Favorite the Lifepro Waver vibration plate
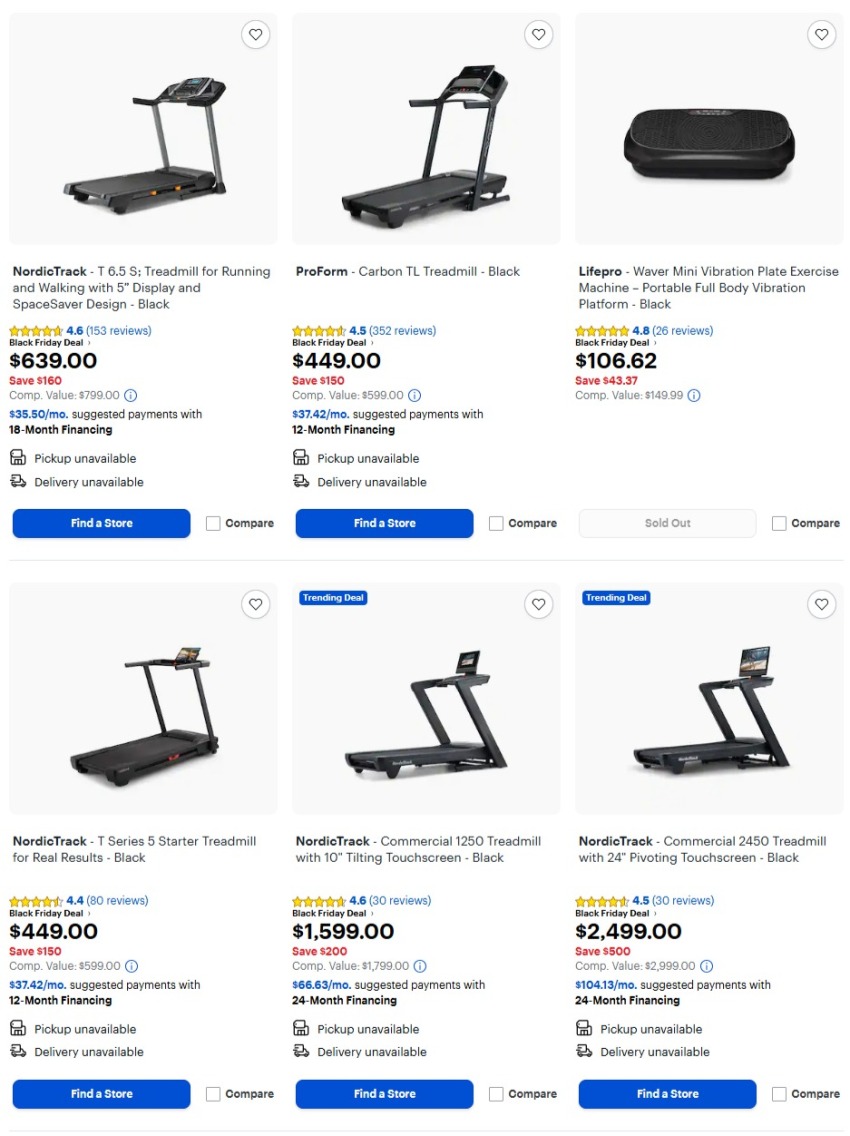This screenshot has width=850, height=1136. tap(821, 34)
